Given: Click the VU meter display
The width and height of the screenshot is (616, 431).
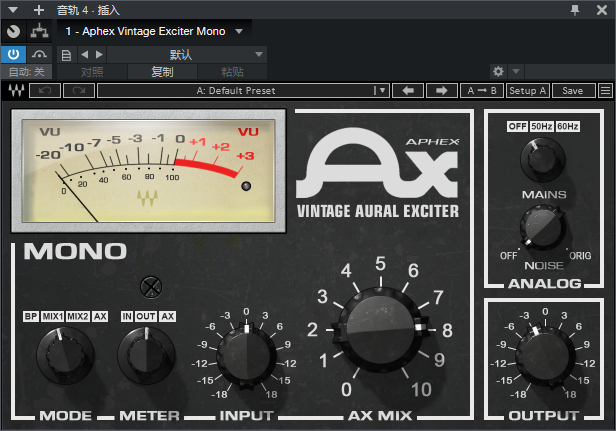Looking at the screenshot, I should point(148,171).
